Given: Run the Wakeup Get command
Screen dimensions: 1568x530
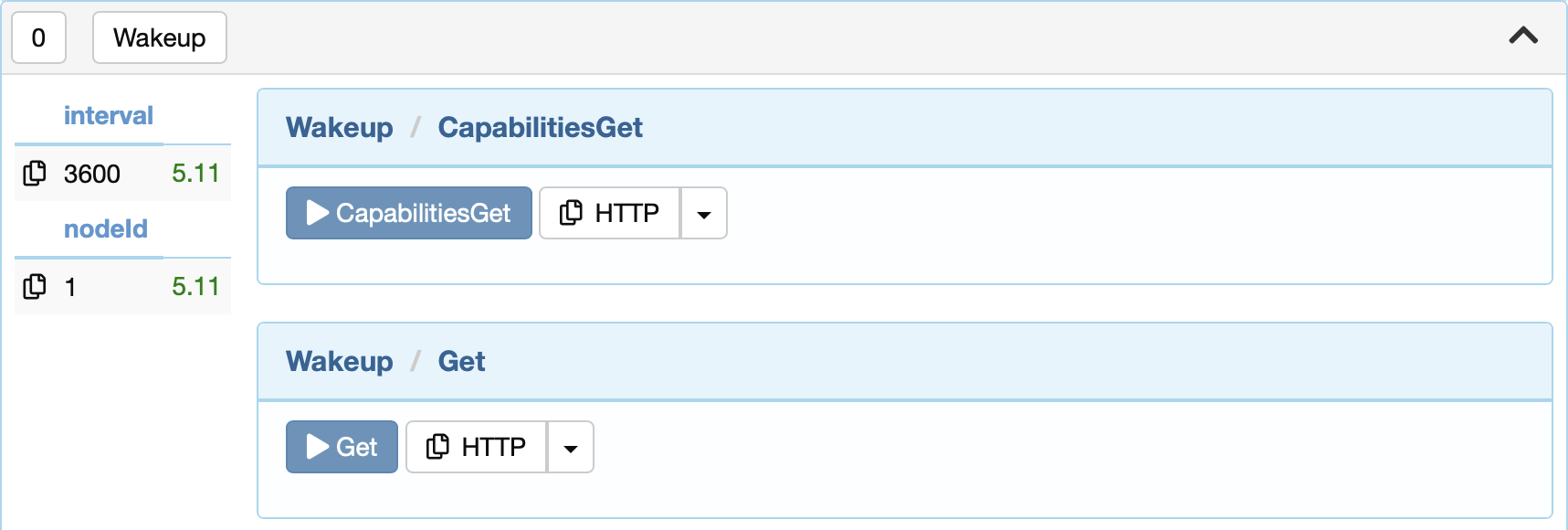Looking at the screenshot, I should click(x=342, y=447).
